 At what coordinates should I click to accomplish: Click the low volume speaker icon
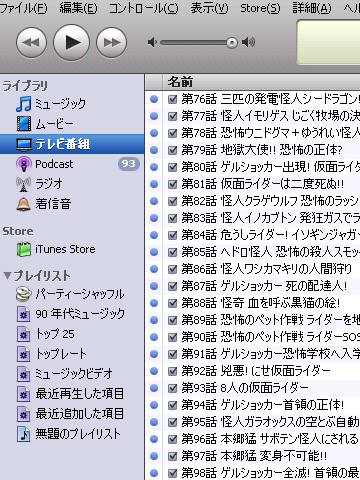[152, 42]
